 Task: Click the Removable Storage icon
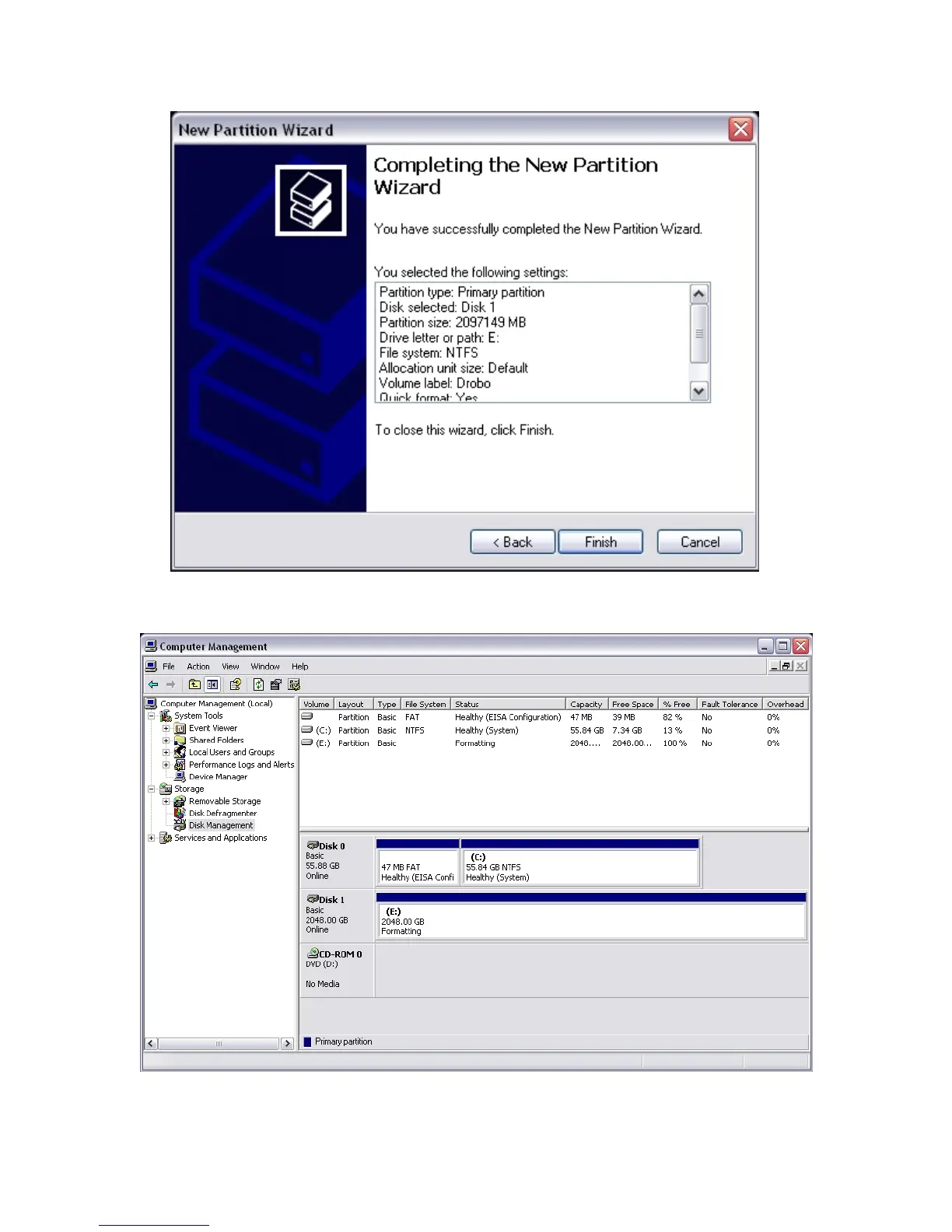tap(180, 801)
